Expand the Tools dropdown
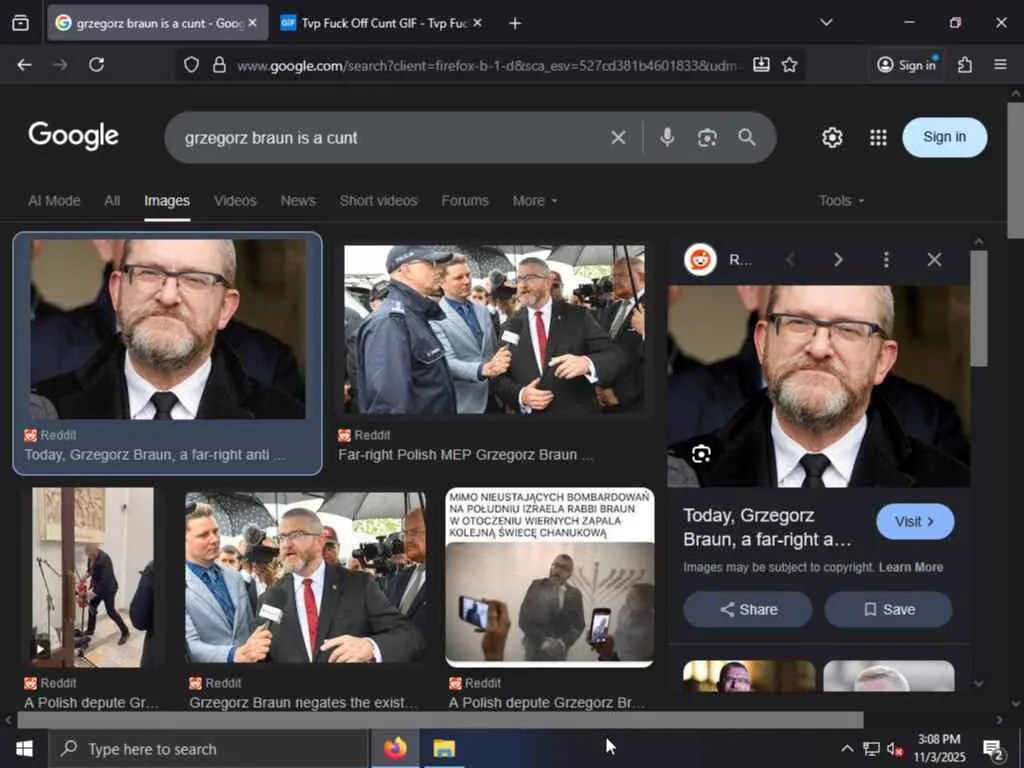1024x768 pixels. click(841, 200)
